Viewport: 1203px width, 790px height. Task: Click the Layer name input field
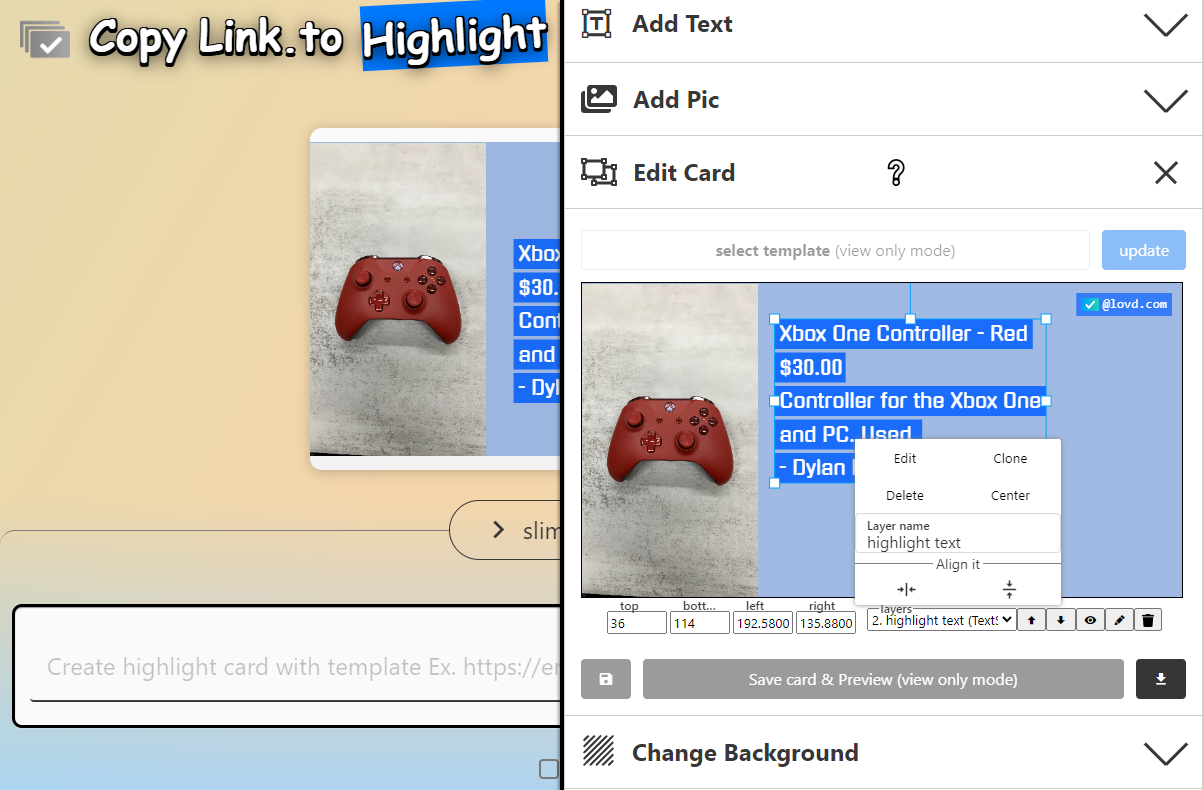click(x=958, y=534)
